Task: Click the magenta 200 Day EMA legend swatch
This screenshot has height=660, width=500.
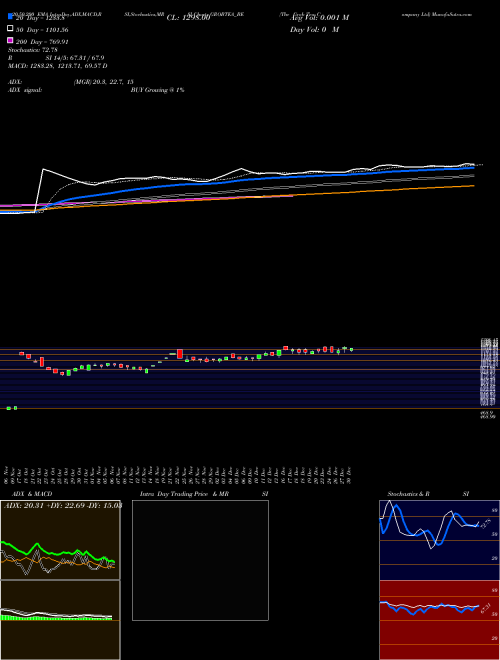Action: coord(10,40)
